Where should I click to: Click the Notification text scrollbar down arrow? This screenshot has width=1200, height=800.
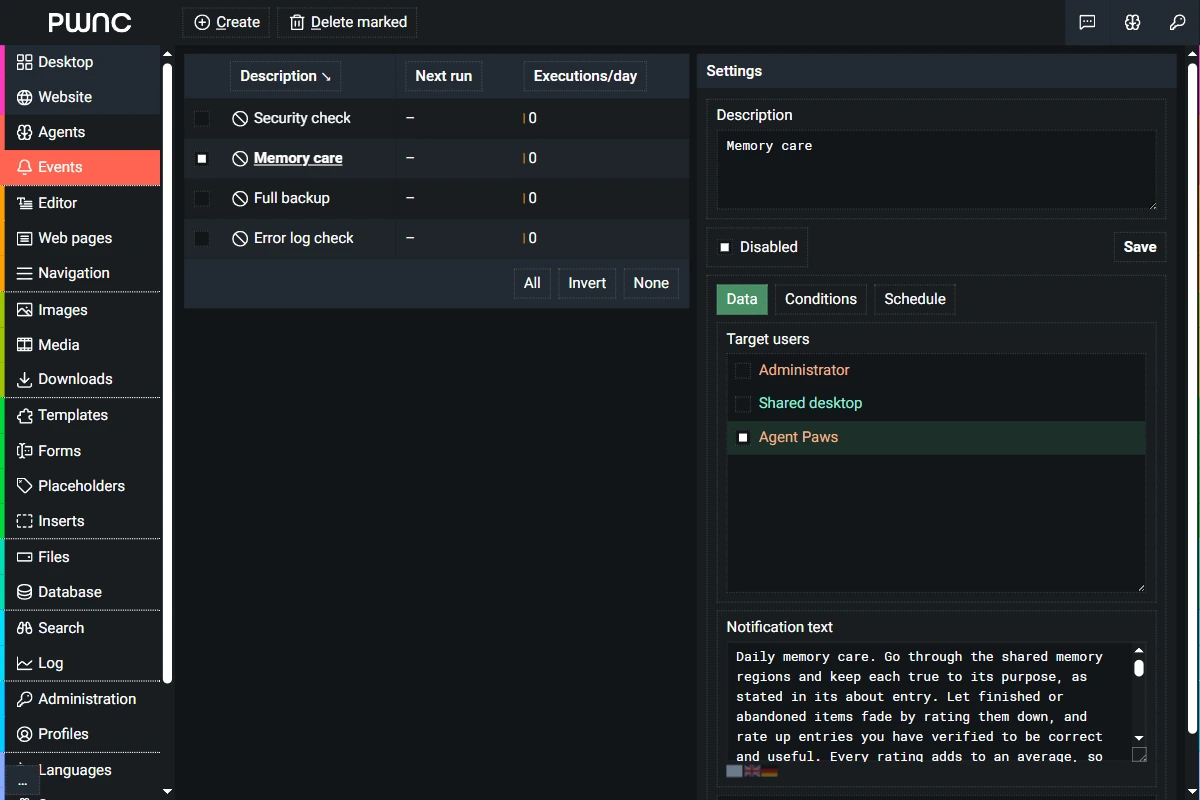pos(1139,738)
